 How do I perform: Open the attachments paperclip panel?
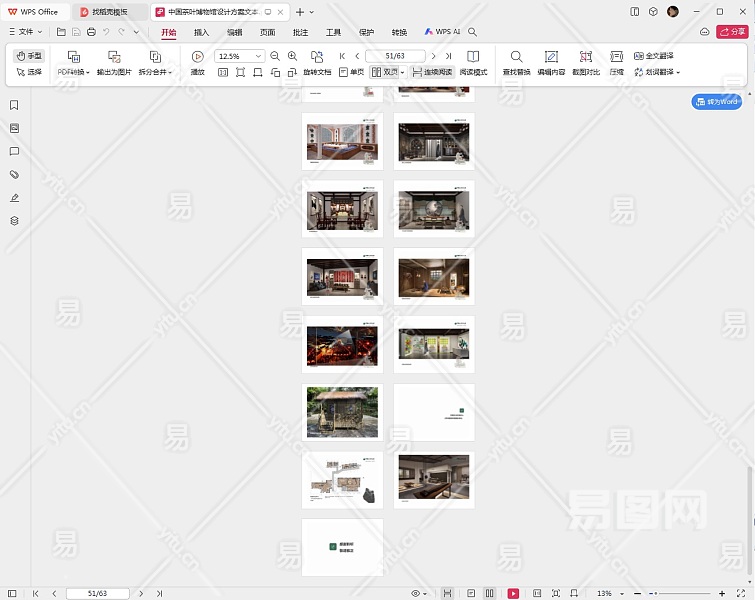click(14, 175)
